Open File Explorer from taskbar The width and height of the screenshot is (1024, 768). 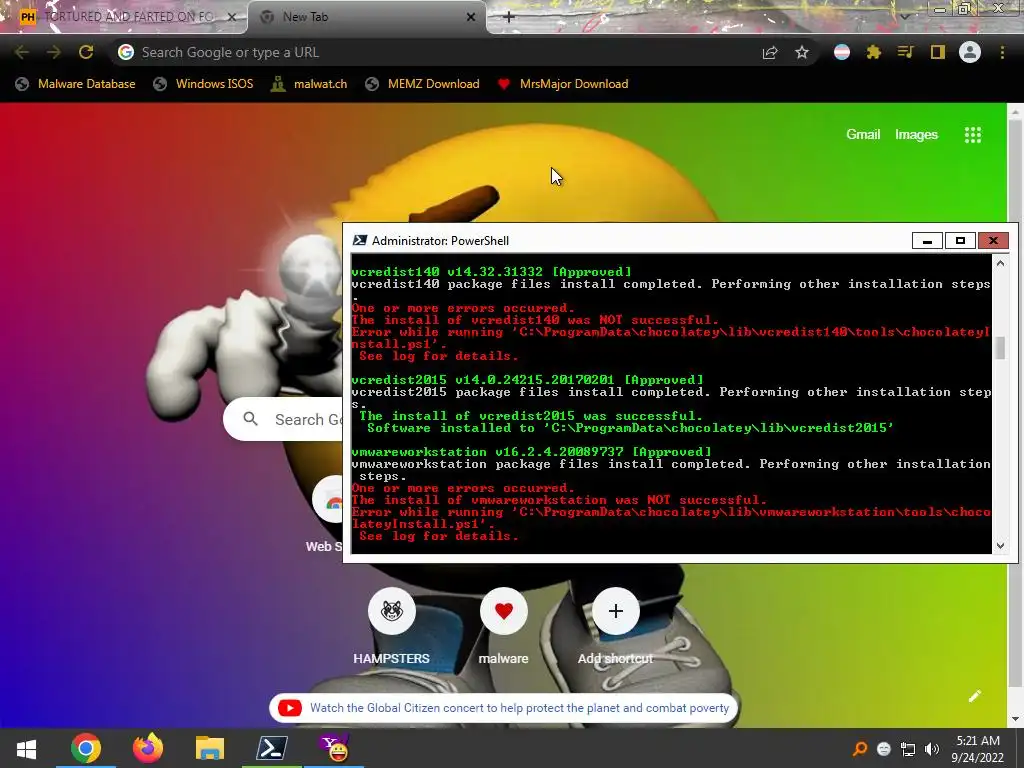coord(210,748)
